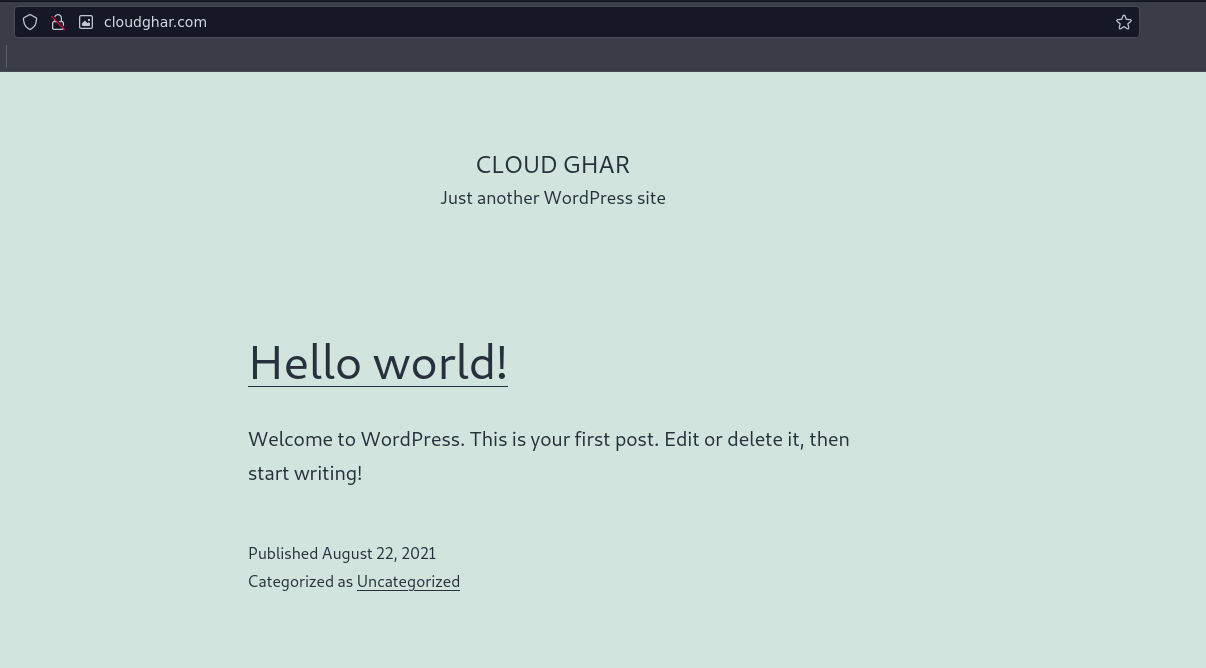This screenshot has width=1206, height=668.
Task: Click the 'Welcome to WordPress' paragraph
Action: pyautogui.click(x=549, y=456)
